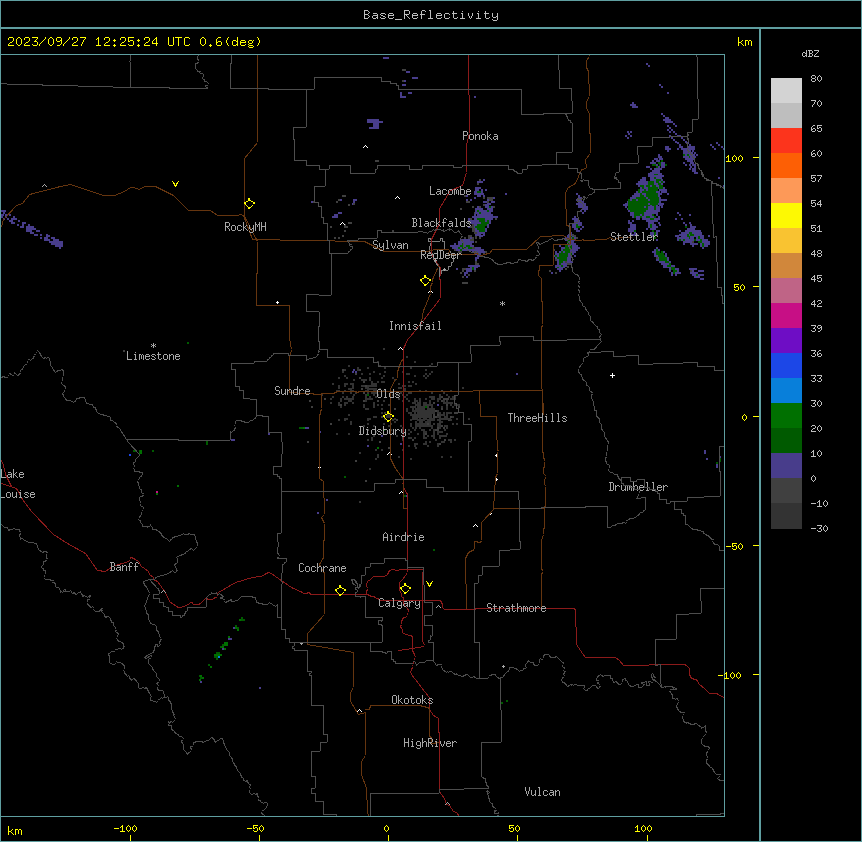Select the pink 42–45 dBZ swatch
The height and width of the screenshot is (842, 862).
(786, 291)
